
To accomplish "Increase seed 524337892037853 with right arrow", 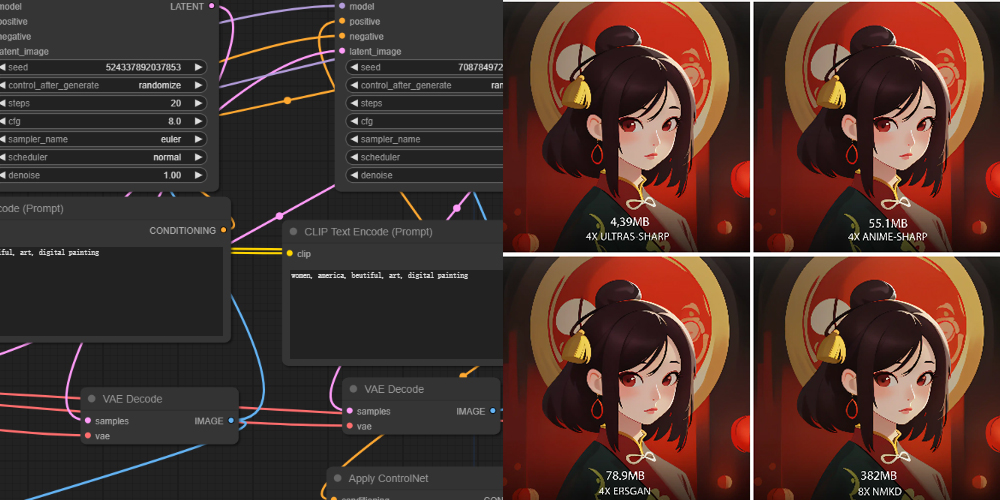I will (198, 67).
